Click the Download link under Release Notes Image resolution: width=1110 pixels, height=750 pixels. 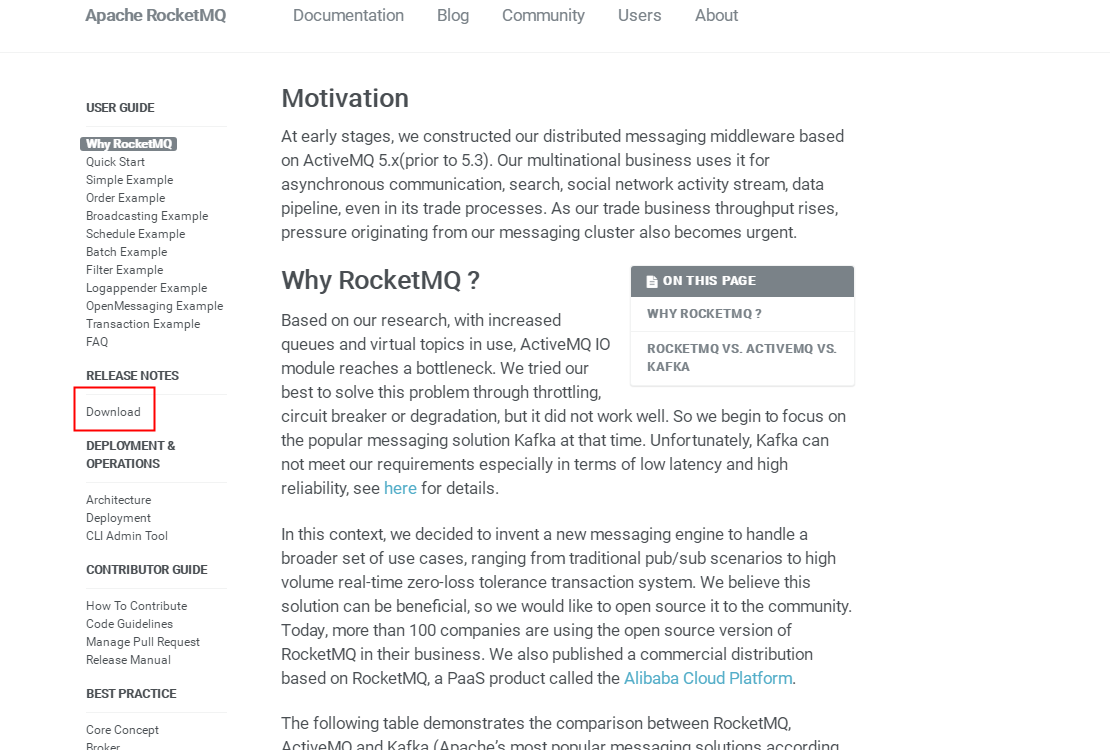coord(113,412)
